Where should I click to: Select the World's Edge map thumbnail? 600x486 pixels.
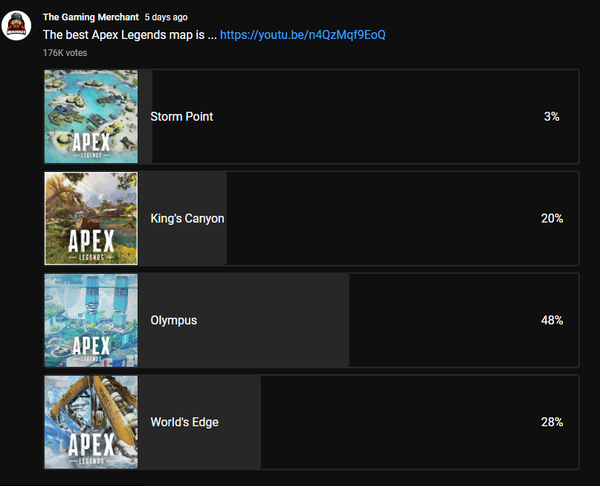coord(91,422)
